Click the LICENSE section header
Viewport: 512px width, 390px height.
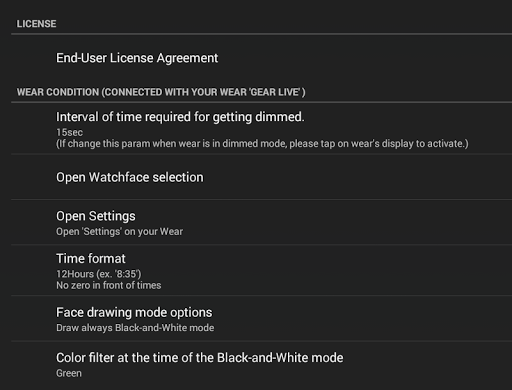(37, 24)
